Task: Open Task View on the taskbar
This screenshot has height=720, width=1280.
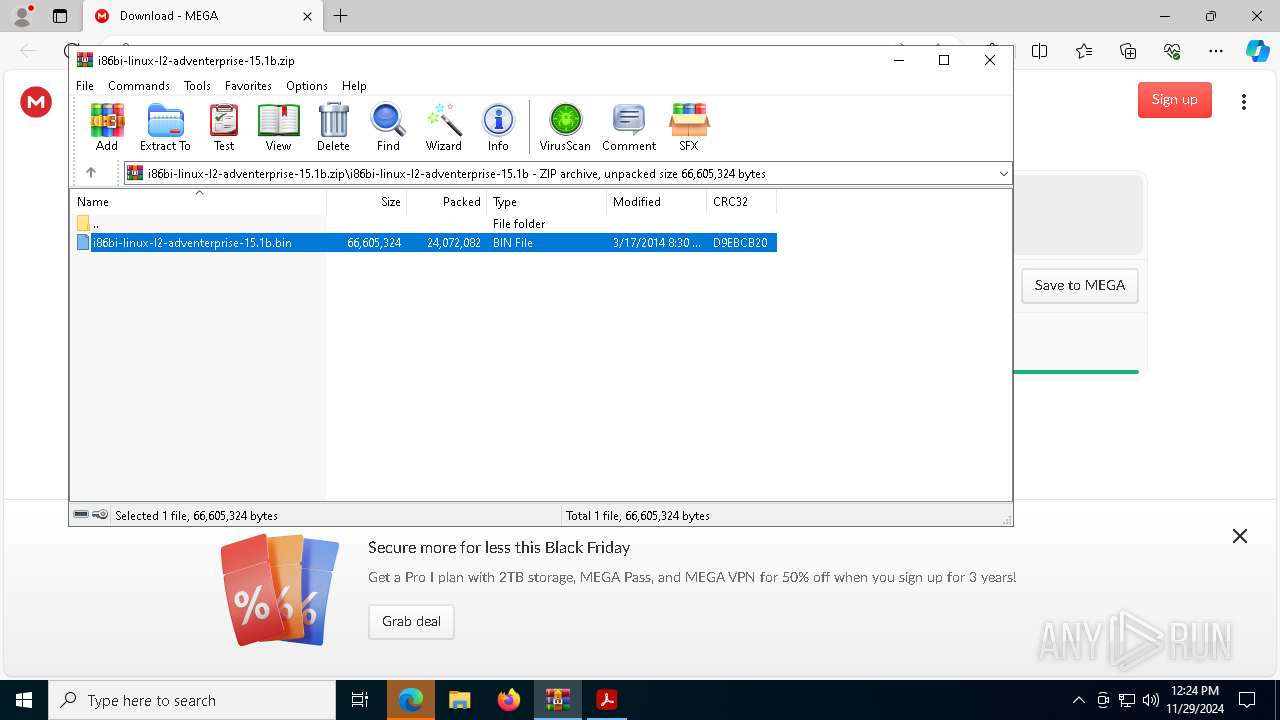Action: point(360,700)
